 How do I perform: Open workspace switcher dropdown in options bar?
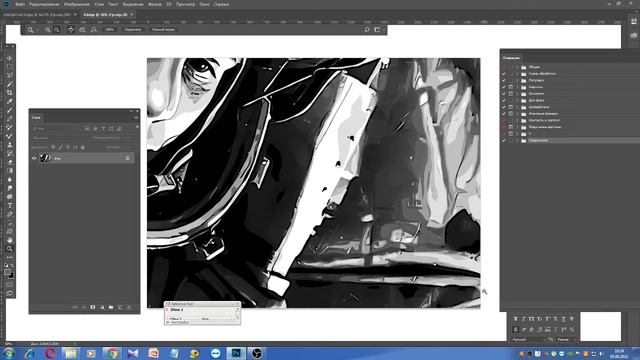(378, 30)
